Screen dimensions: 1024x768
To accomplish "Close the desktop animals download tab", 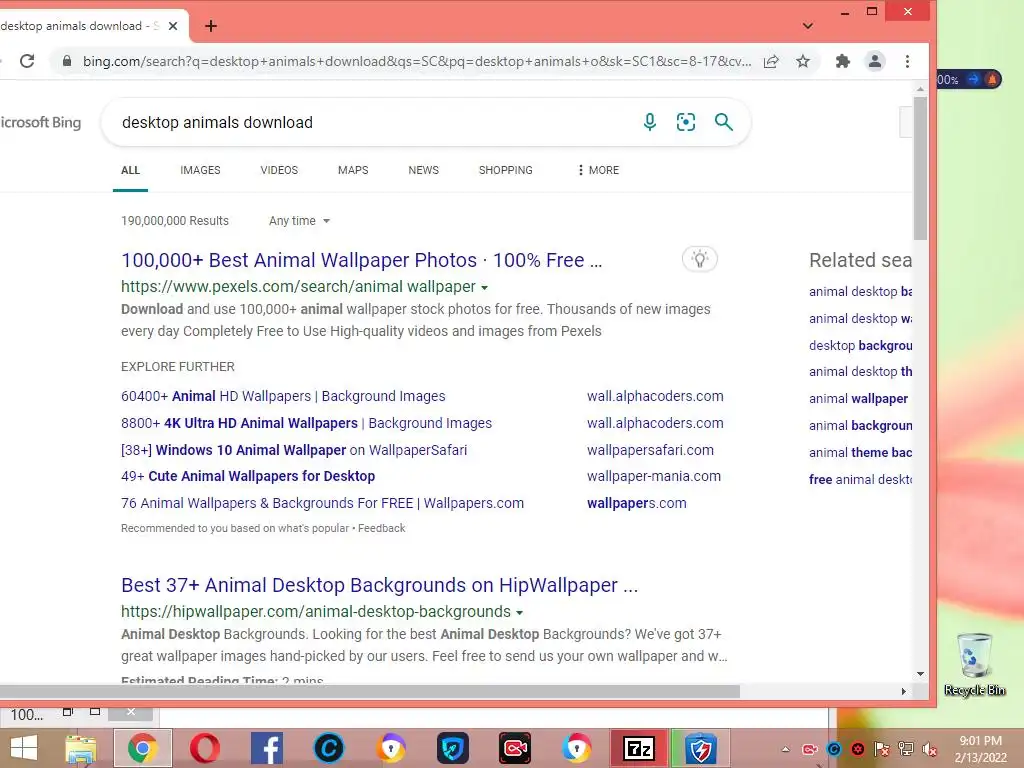I will 173,26.
